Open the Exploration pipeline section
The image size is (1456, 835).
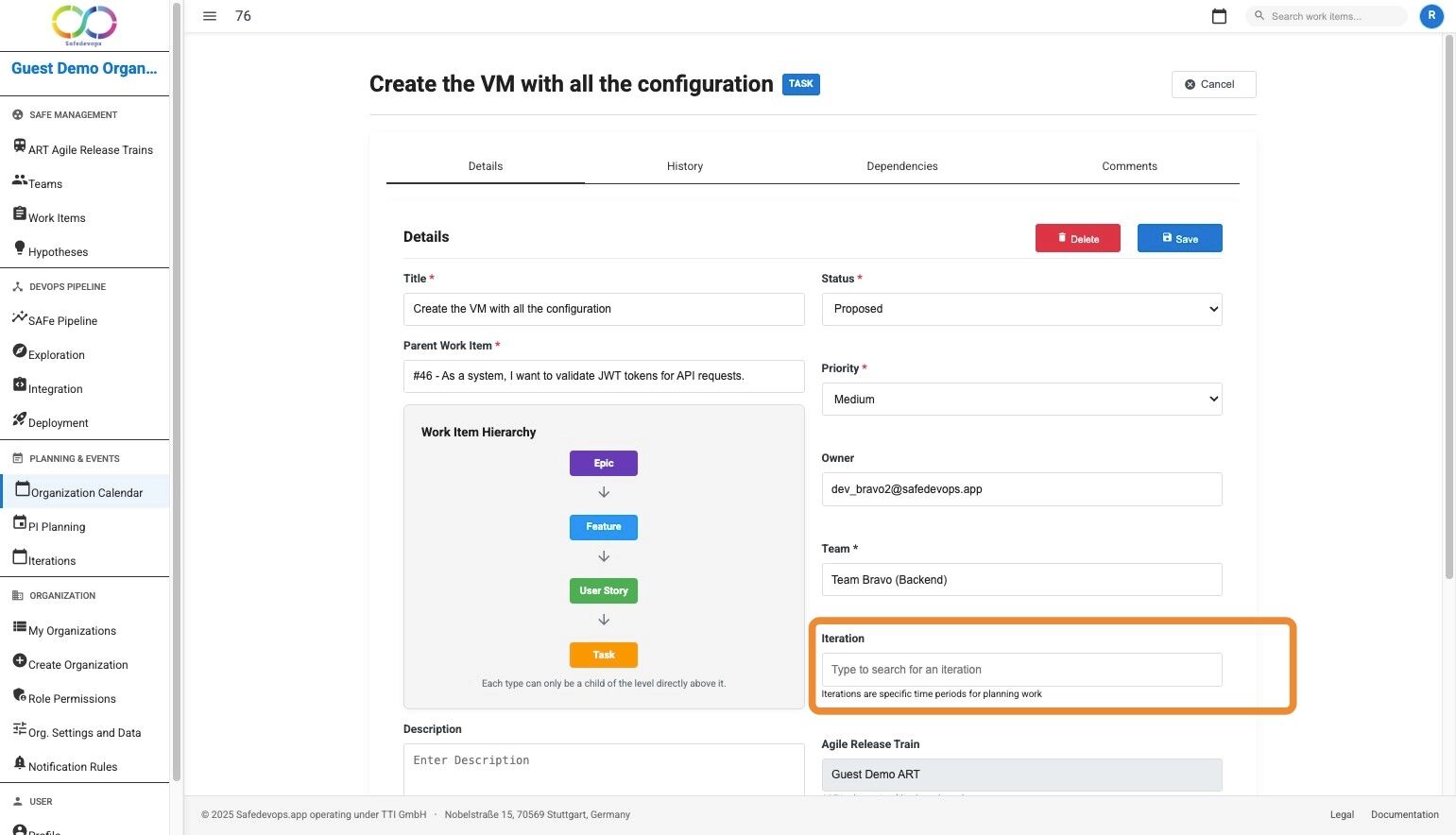[55, 354]
